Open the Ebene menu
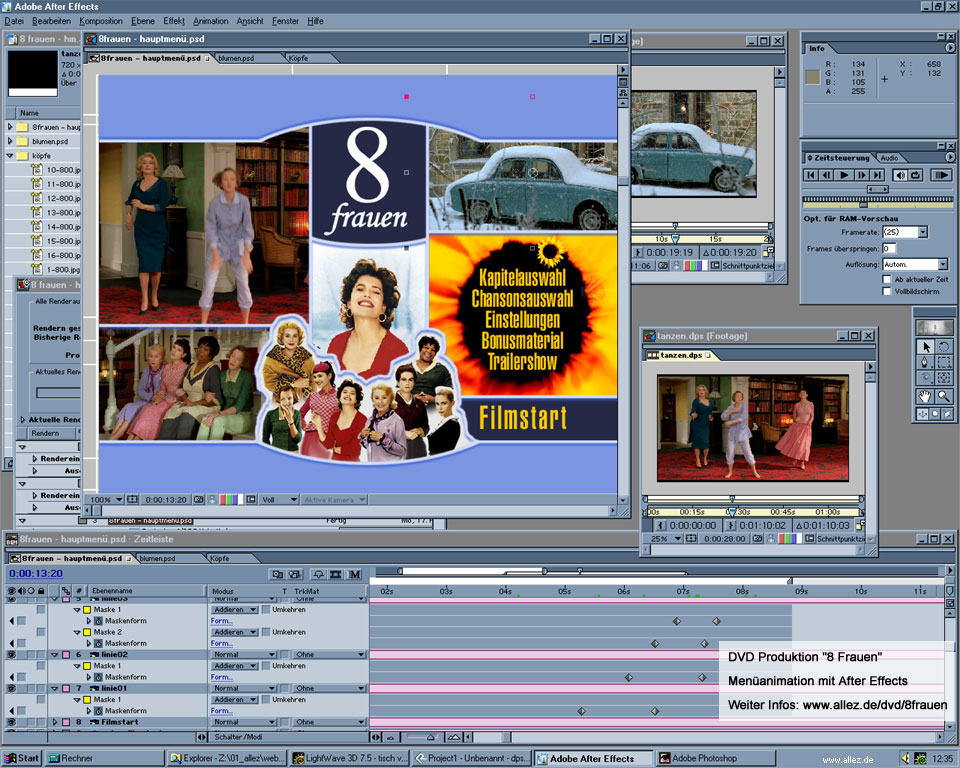This screenshot has width=960, height=768. 143,21
